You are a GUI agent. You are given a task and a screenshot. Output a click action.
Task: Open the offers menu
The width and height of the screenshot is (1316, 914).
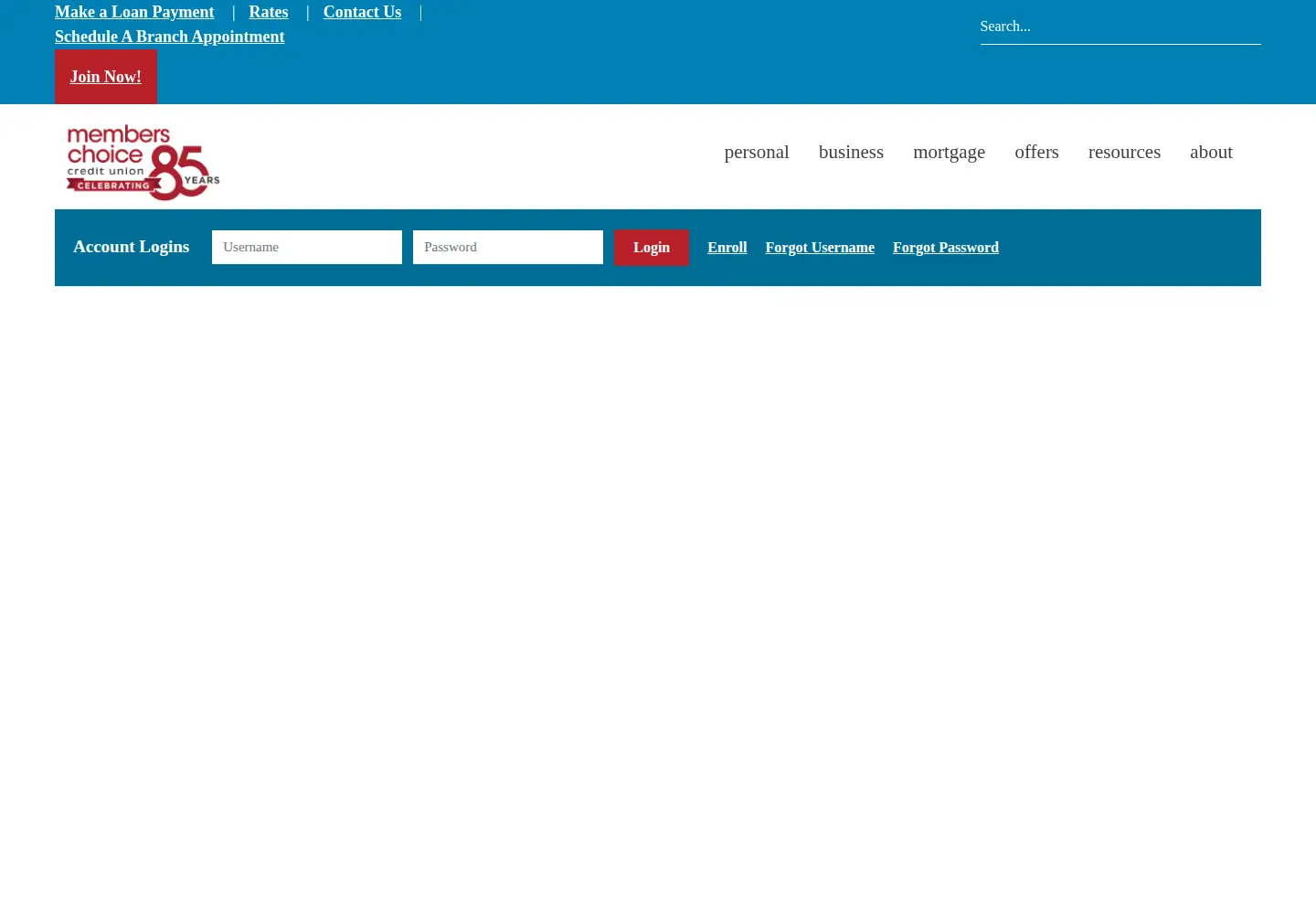click(x=1036, y=152)
